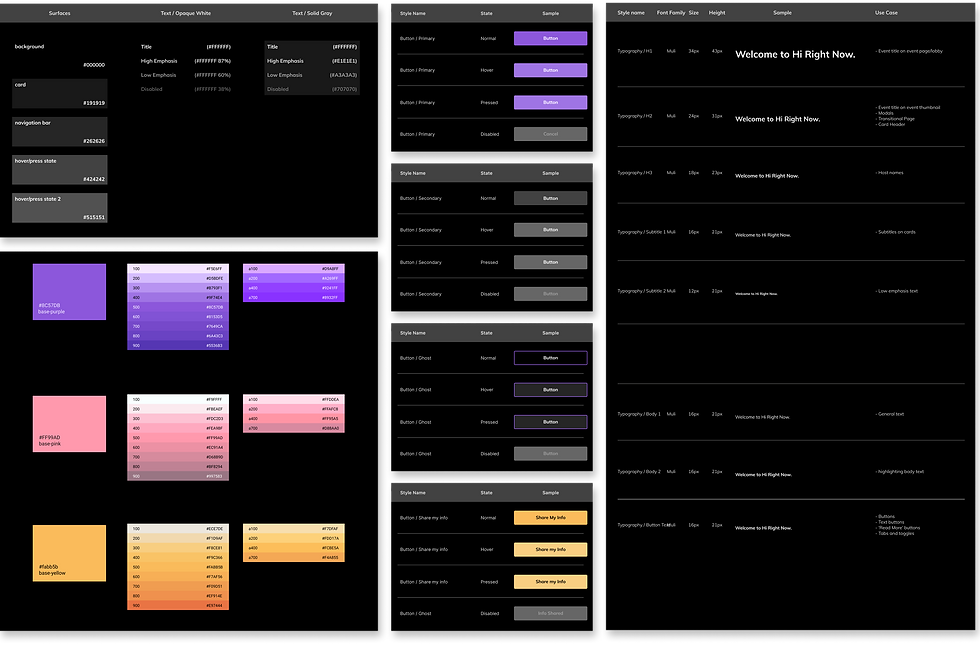
Task: Click the Typography / H2 style name
Action: 634,116
